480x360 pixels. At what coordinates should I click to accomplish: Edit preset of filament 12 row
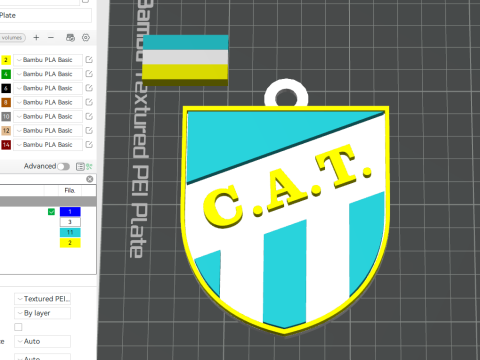tap(89, 130)
